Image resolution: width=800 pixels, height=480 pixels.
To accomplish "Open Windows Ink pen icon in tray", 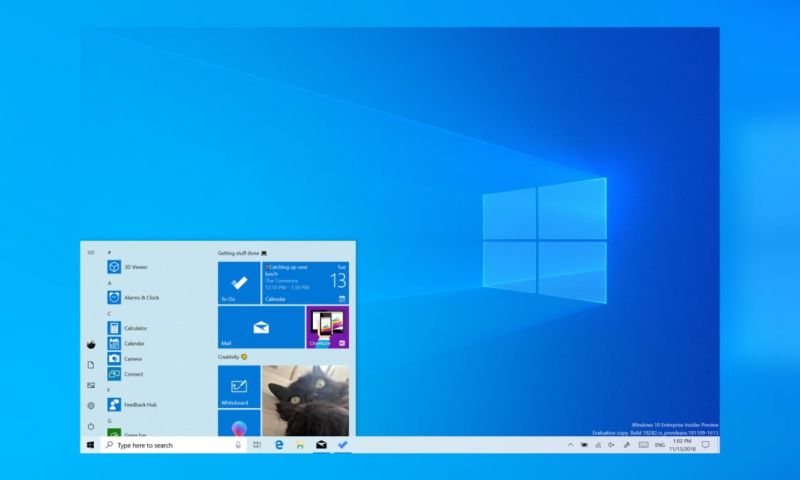I will pyautogui.click(x=627, y=445).
